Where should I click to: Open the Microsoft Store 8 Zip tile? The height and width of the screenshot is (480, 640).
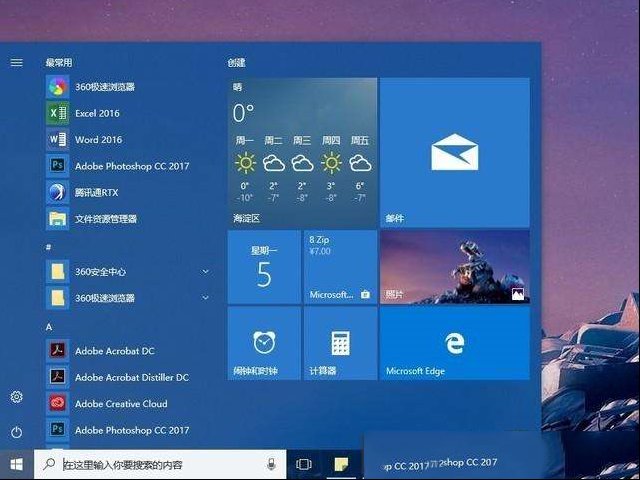(x=340, y=267)
